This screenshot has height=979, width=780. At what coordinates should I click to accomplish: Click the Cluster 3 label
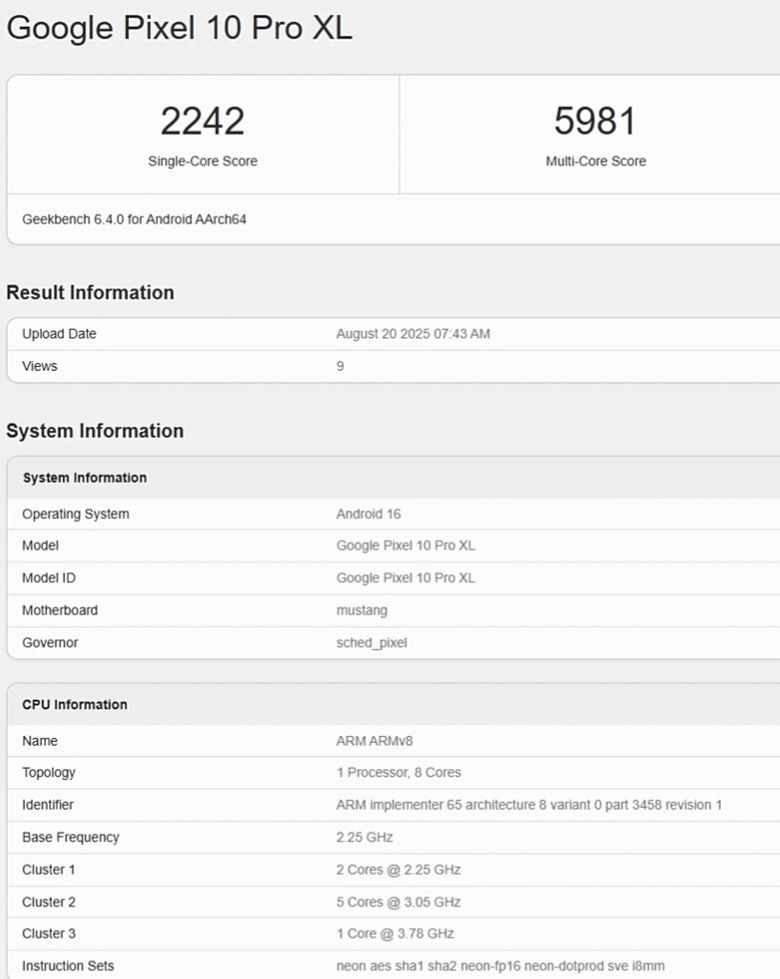(x=49, y=934)
